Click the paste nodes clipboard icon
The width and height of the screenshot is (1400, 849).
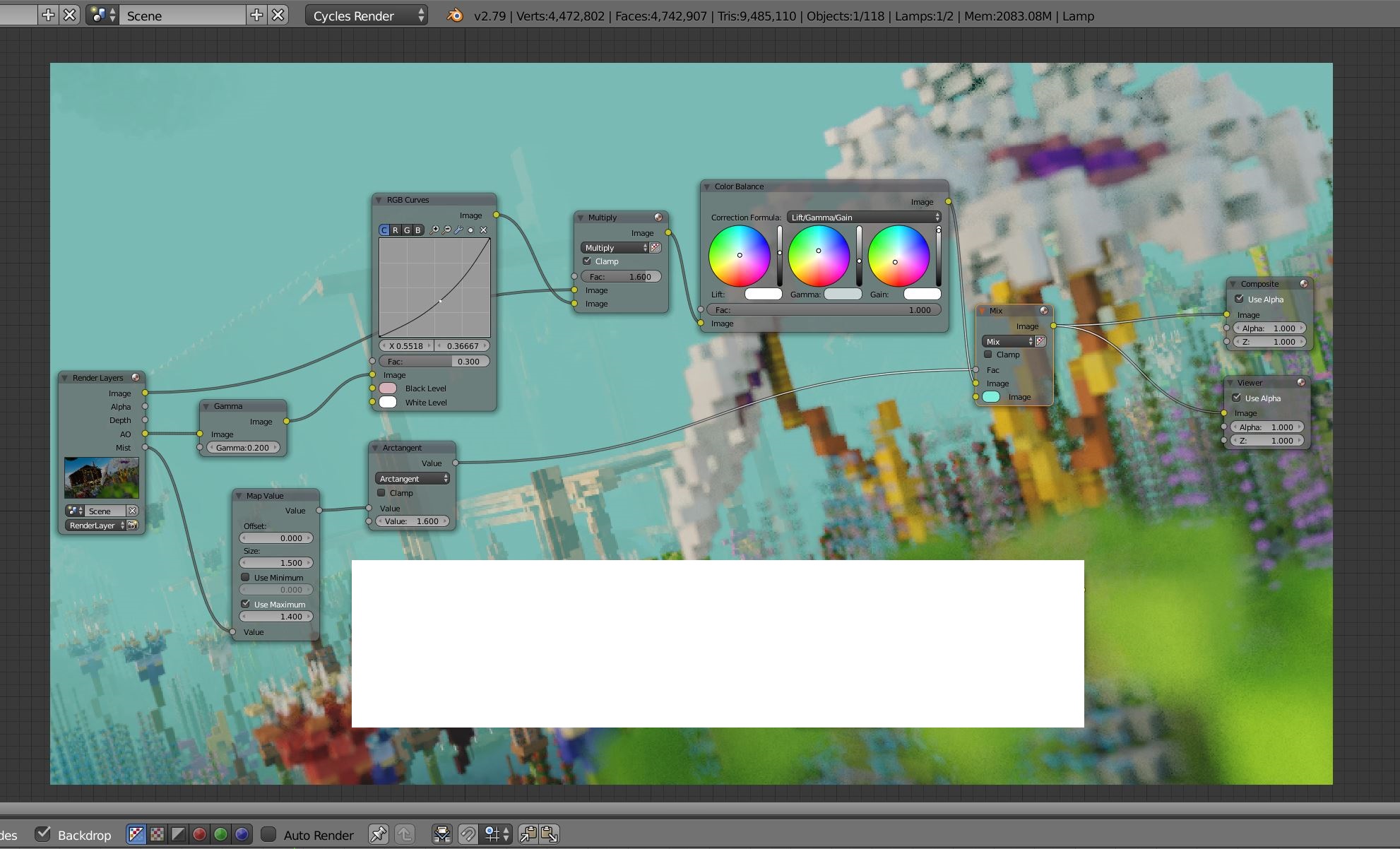point(549,834)
